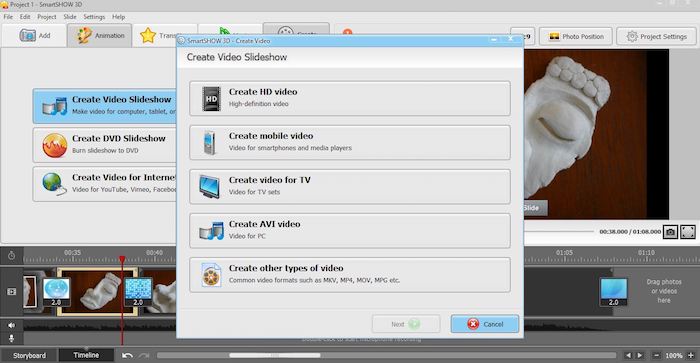Take a snapshot with camera icon
This screenshot has width=700, height=363.
(x=670, y=232)
